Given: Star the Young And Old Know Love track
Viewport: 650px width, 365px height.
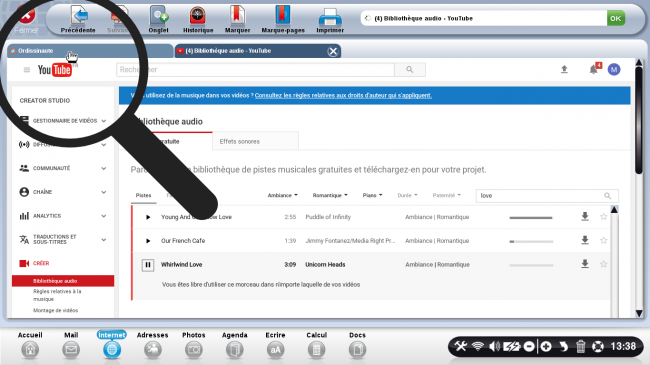Looking at the screenshot, I should pos(604,217).
